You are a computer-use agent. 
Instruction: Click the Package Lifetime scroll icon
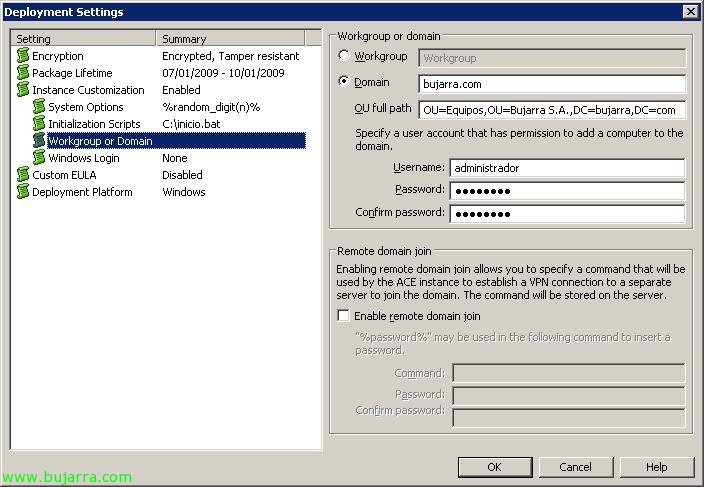(22, 73)
